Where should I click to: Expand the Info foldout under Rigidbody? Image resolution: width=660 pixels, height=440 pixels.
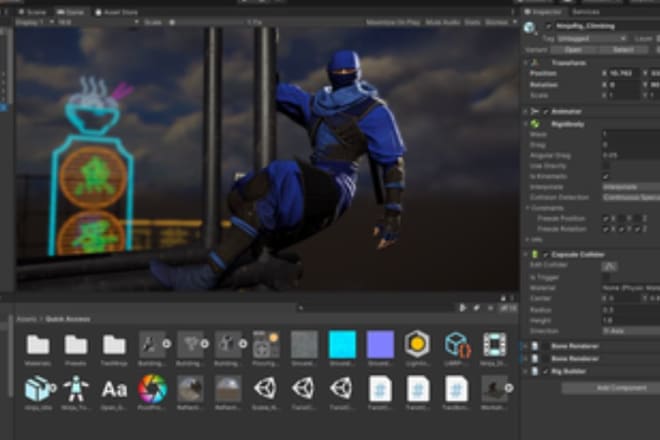(527, 240)
